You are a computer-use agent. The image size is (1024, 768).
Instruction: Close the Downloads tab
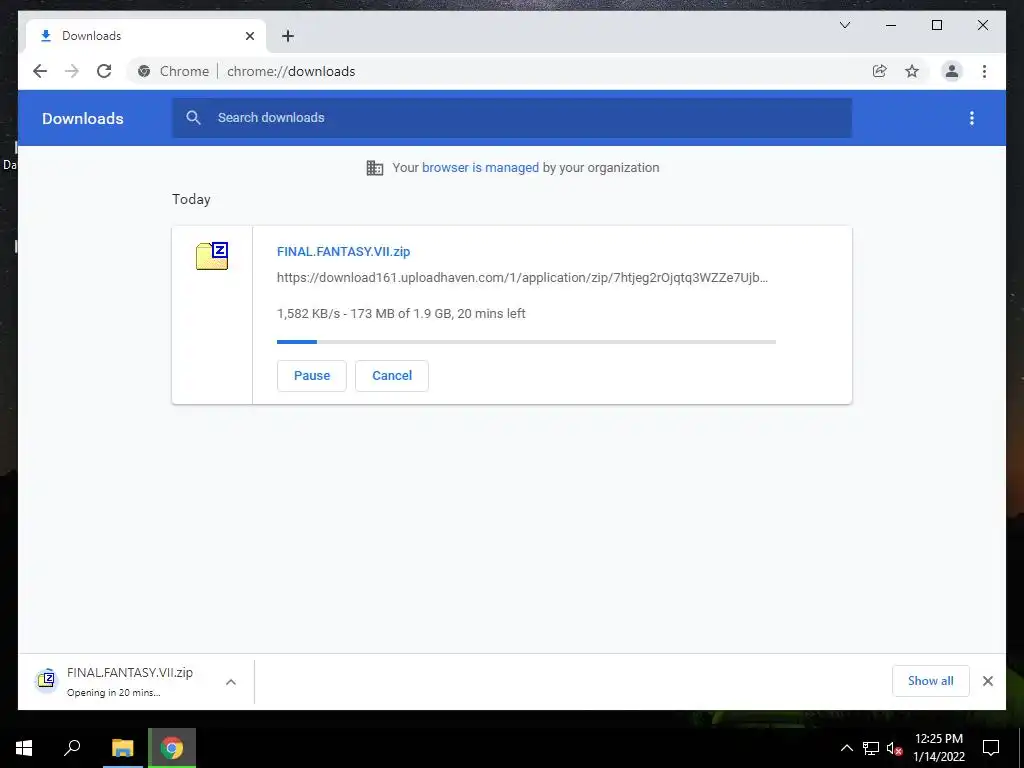[x=249, y=36]
